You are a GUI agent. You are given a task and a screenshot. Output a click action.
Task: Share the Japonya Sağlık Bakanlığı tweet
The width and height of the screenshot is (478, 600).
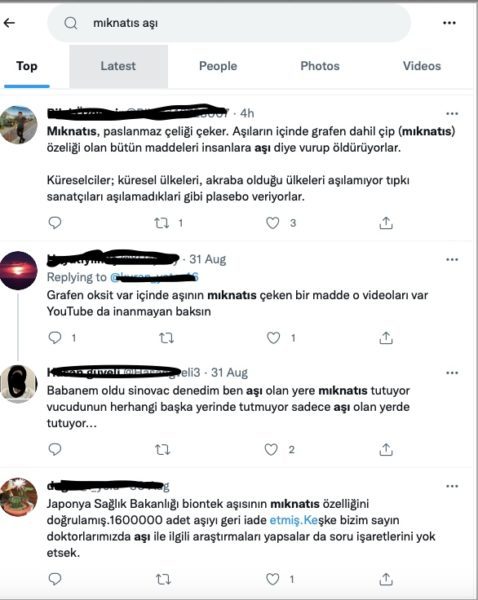386,579
